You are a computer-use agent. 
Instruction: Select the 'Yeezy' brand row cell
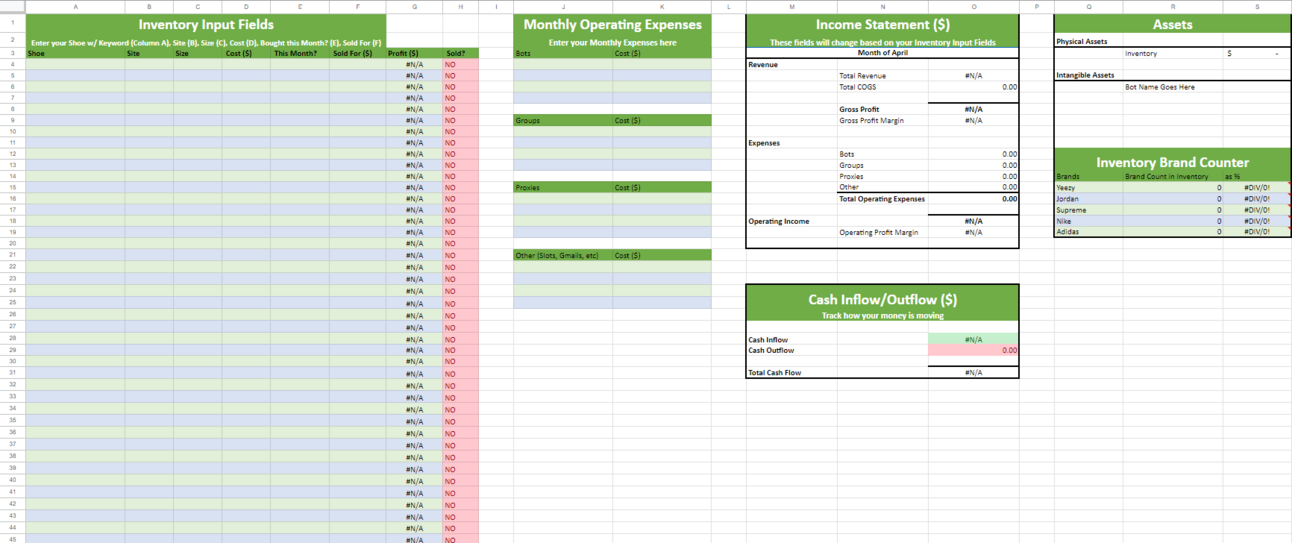[x=1089, y=187]
